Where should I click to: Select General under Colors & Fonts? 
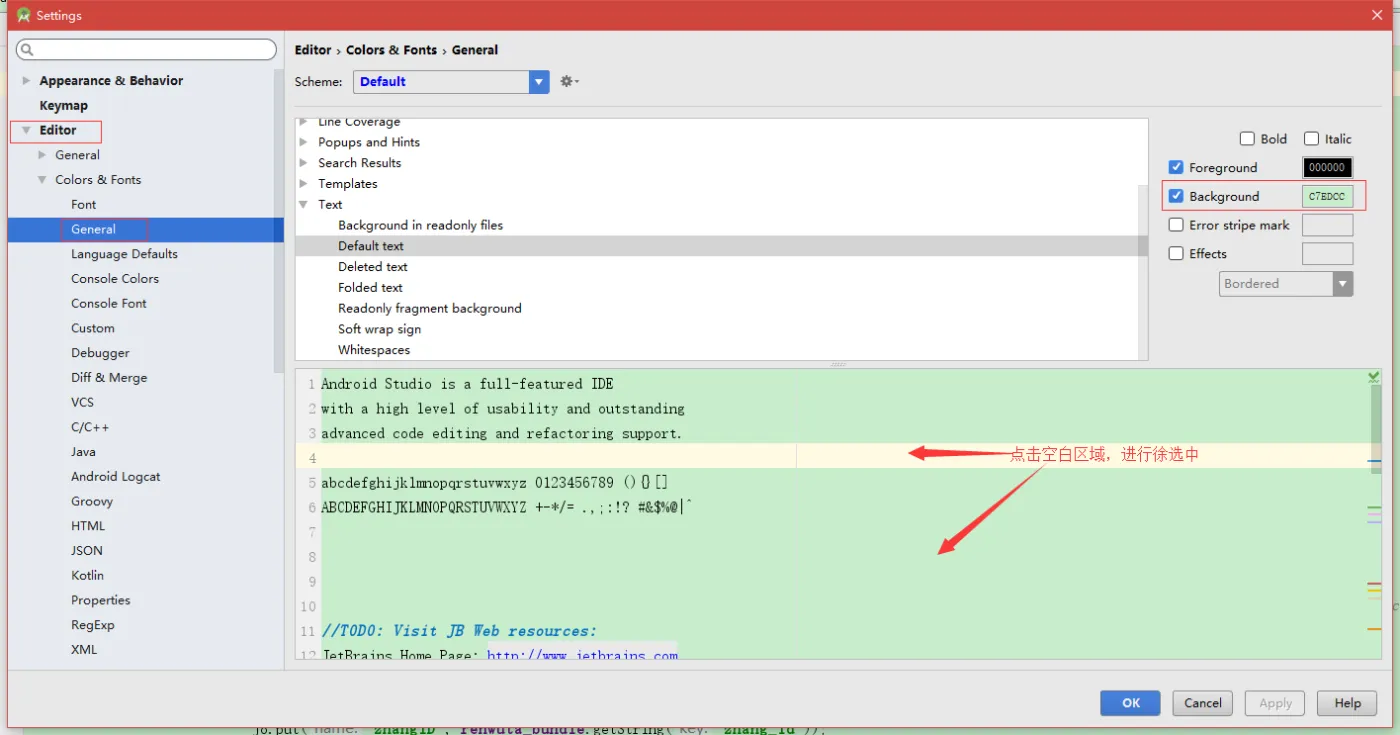pos(93,229)
